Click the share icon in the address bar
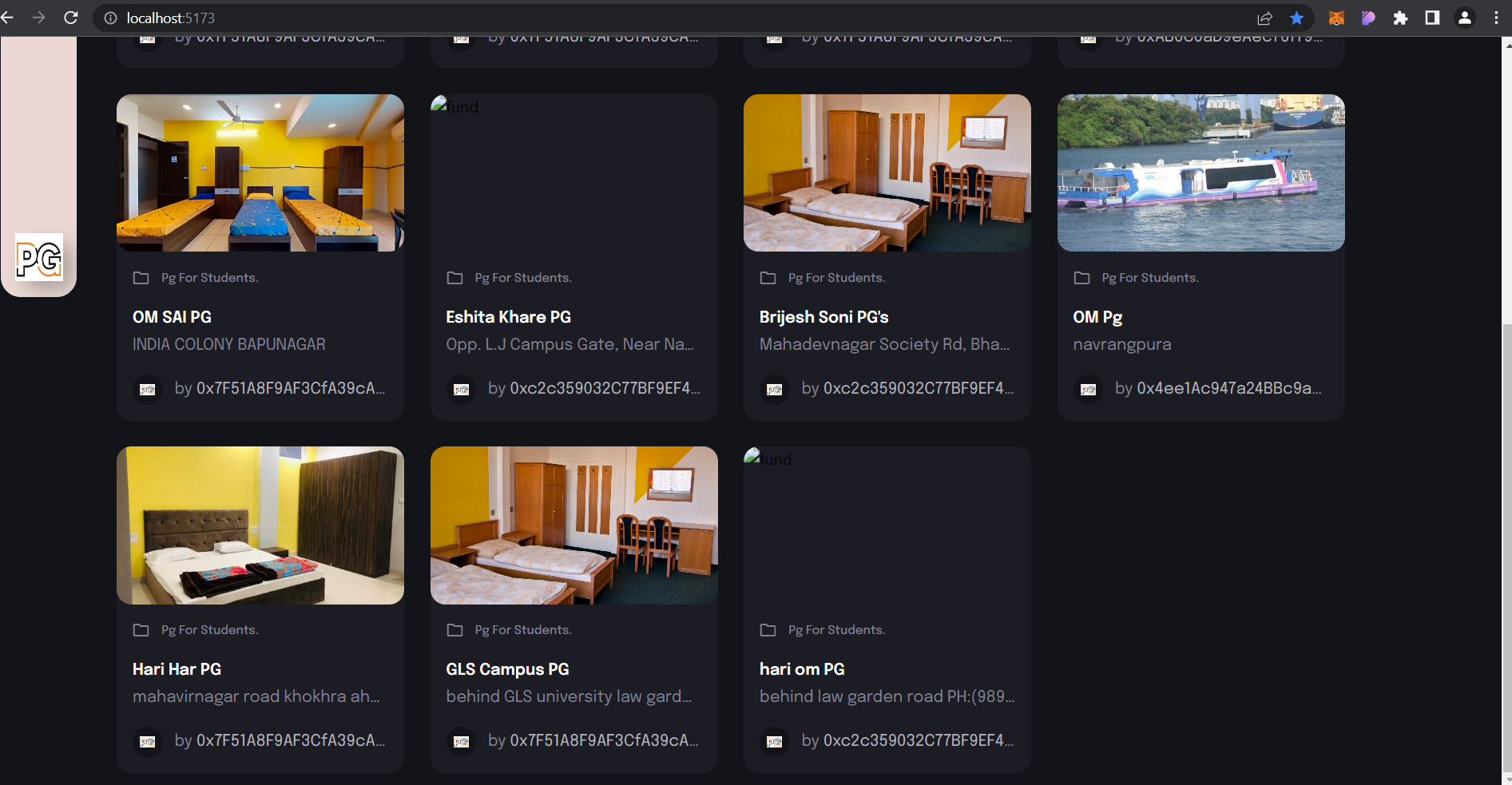The height and width of the screenshot is (785, 1512). pyautogui.click(x=1265, y=18)
